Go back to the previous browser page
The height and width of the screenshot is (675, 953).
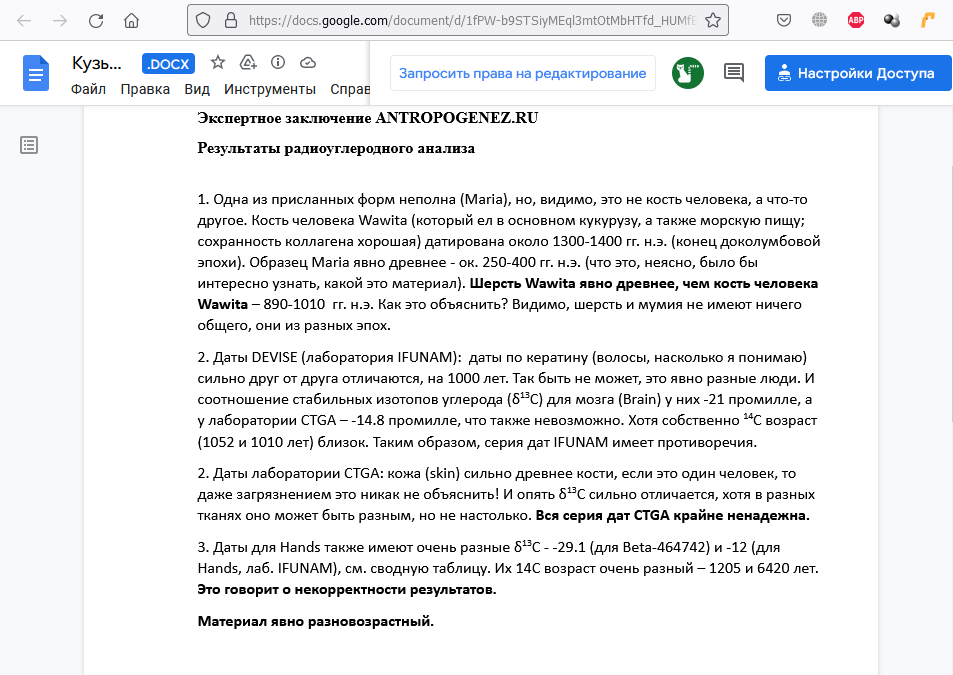coord(24,21)
